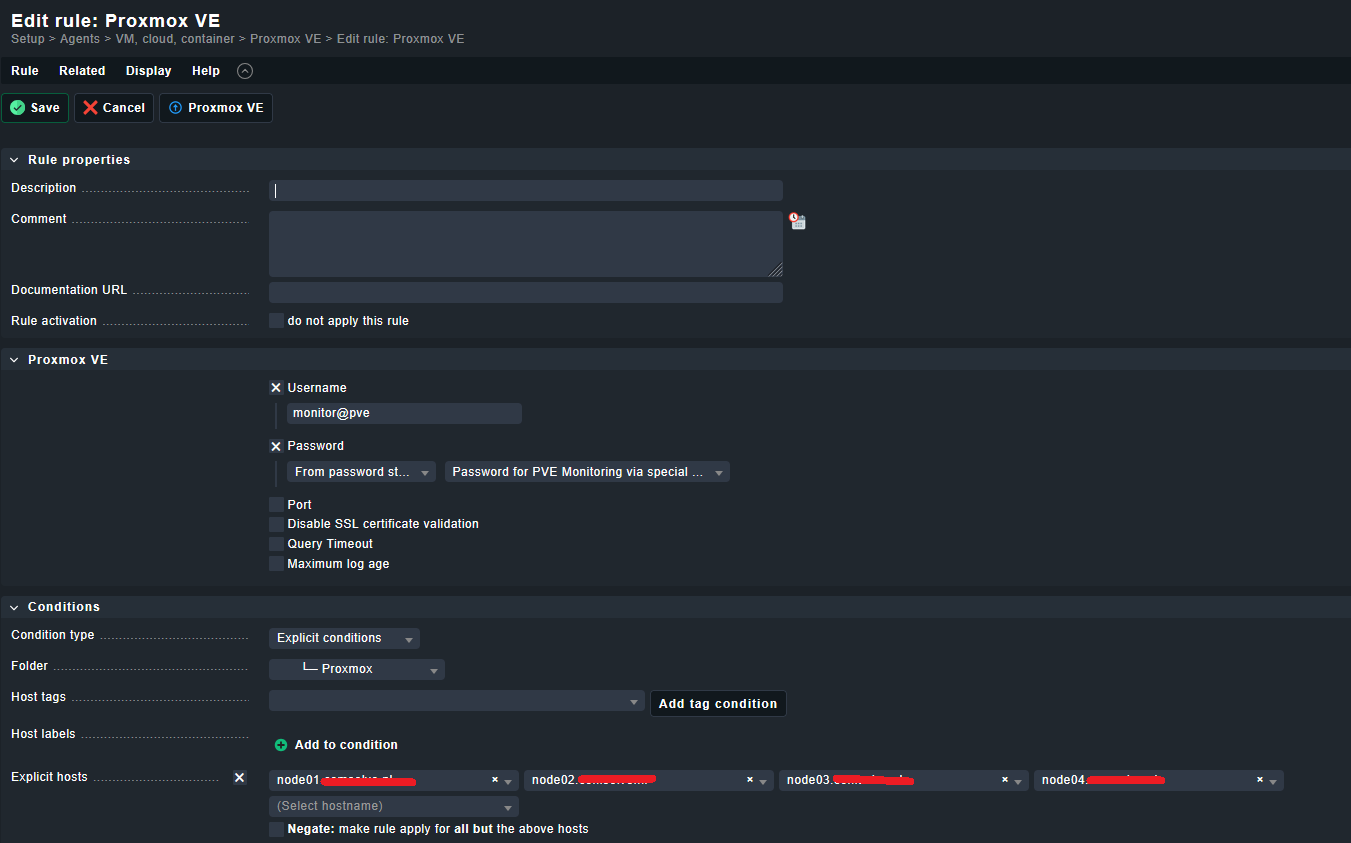This screenshot has height=843, width=1351.
Task: Open the Folder dropdown showing Proxmox
Action: pos(357,669)
